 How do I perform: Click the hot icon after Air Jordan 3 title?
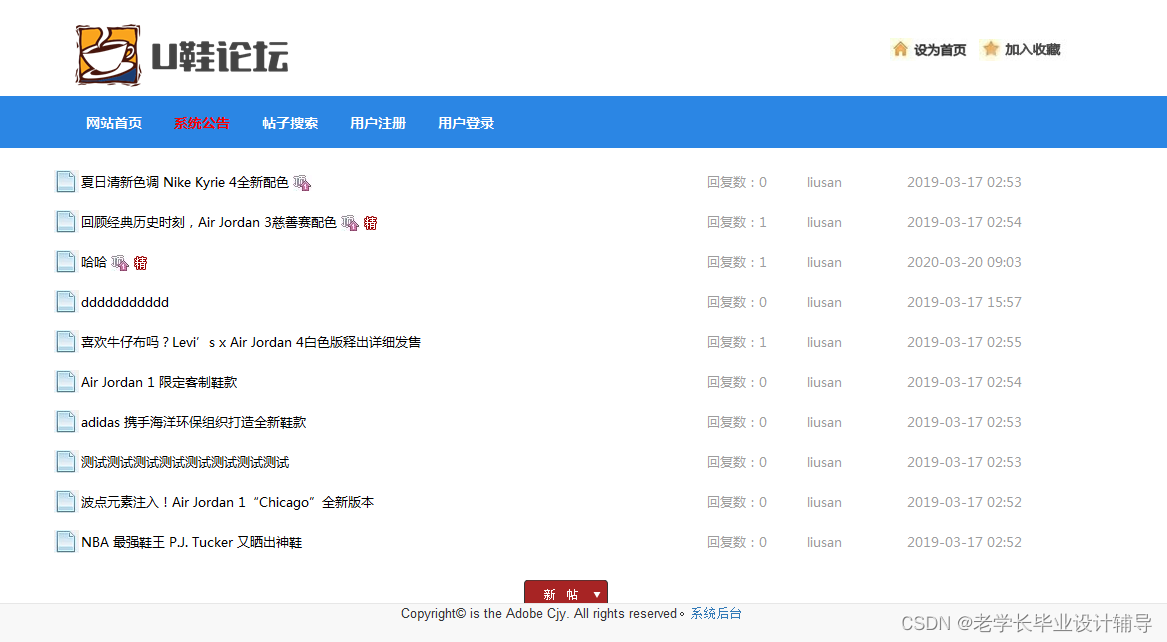(349, 222)
